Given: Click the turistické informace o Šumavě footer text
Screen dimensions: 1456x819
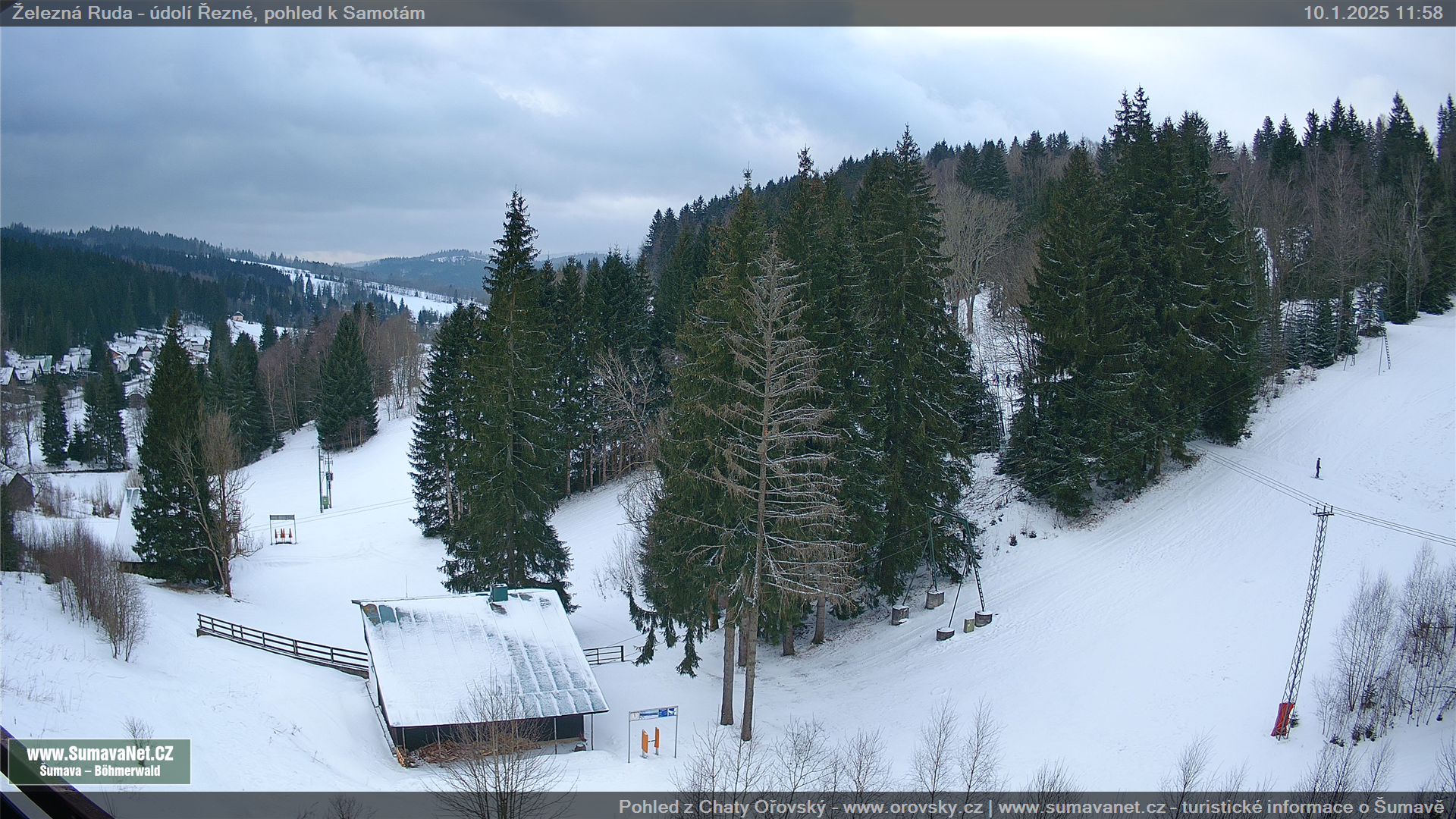Looking at the screenshot, I should (1312, 807).
